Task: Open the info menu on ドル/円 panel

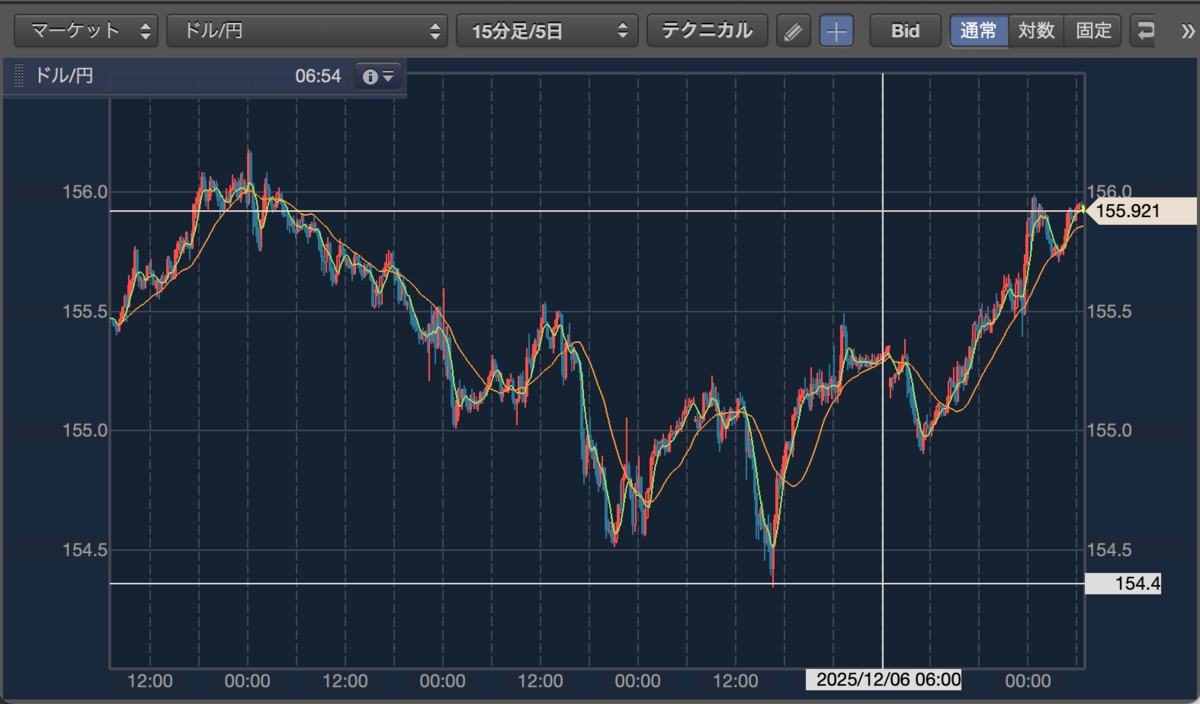Action: (379, 76)
